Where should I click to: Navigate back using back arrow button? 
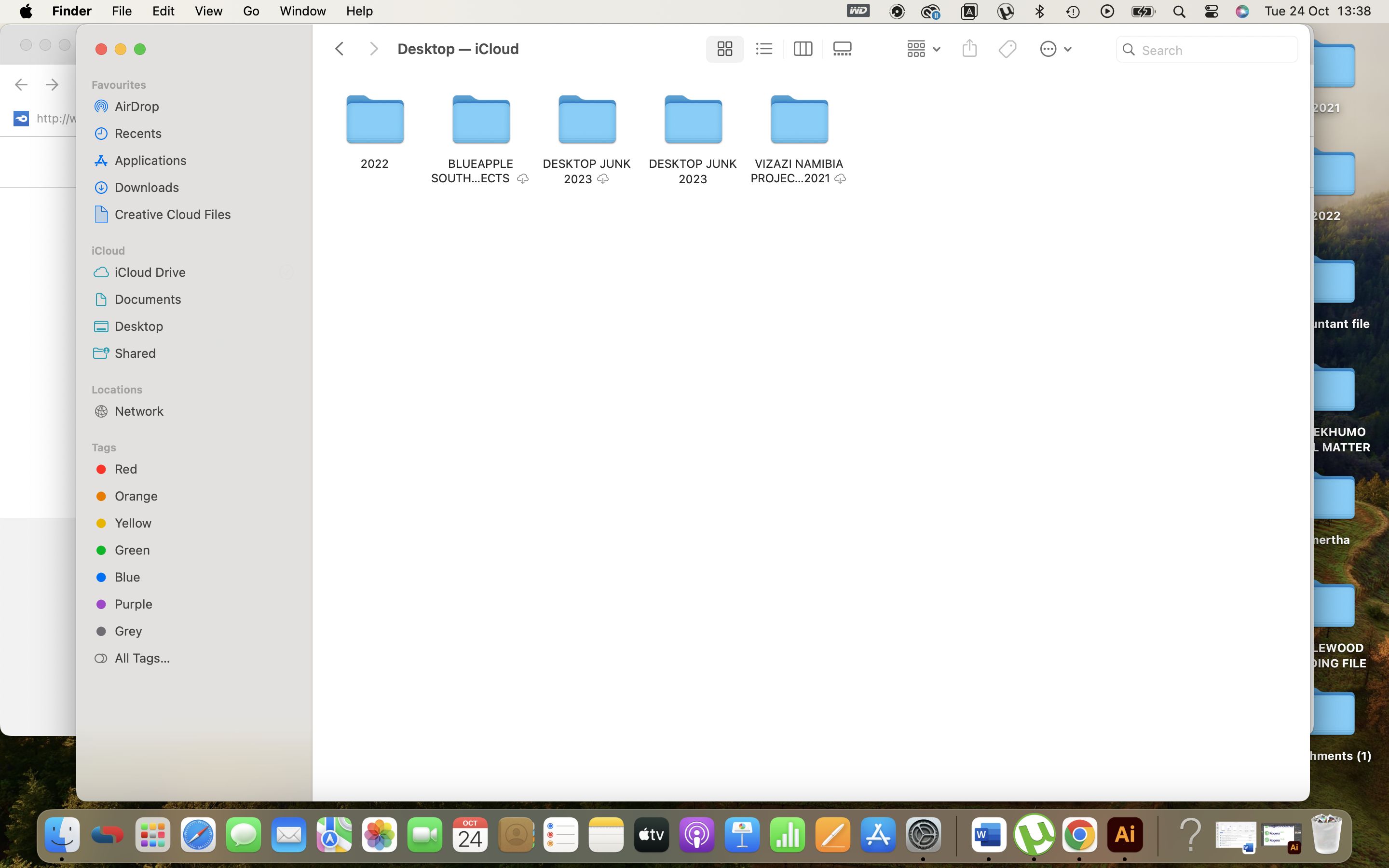(340, 48)
